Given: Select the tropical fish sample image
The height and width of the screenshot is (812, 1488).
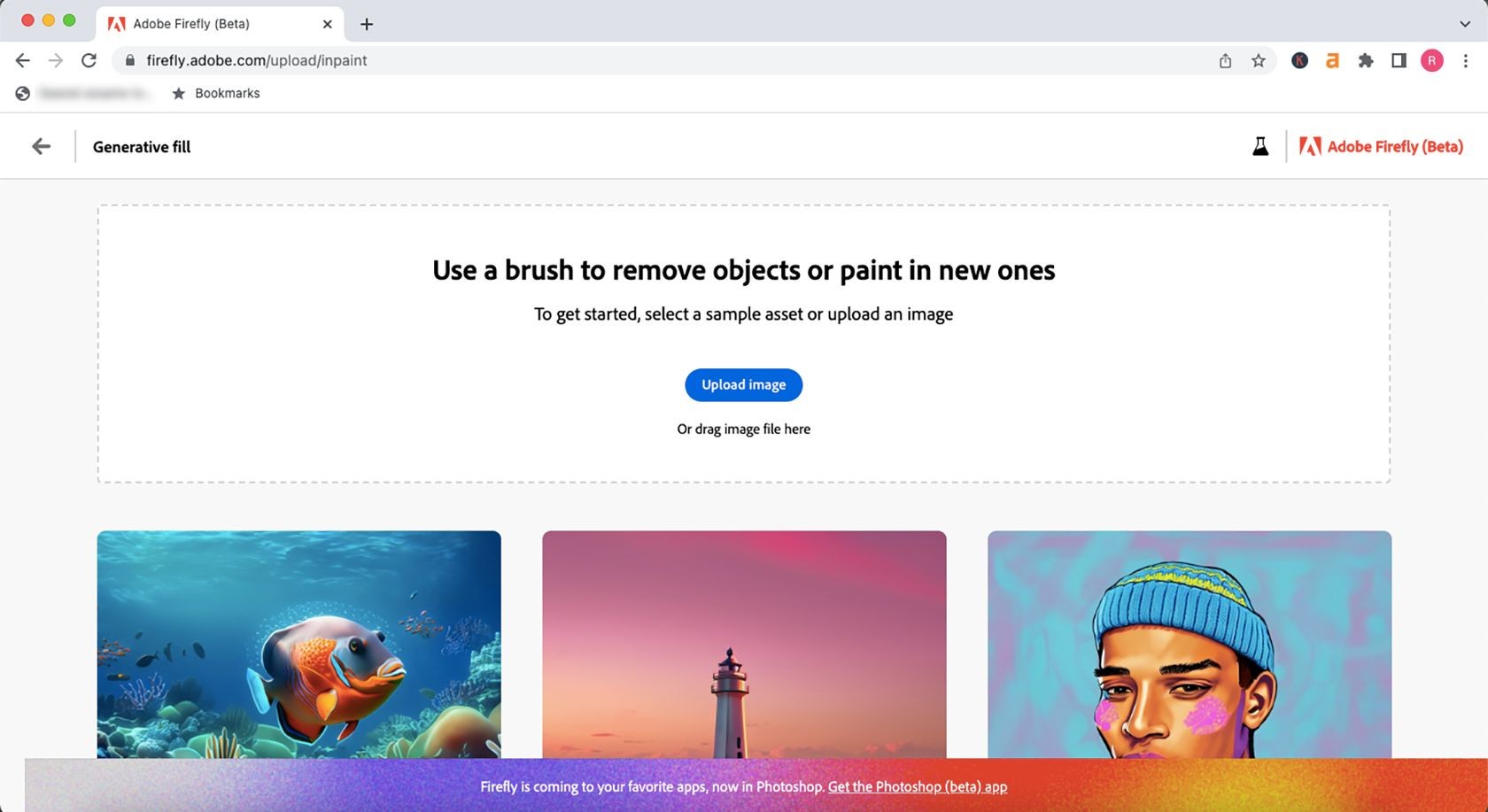Looking at the screenshot, I should point(298,645).
